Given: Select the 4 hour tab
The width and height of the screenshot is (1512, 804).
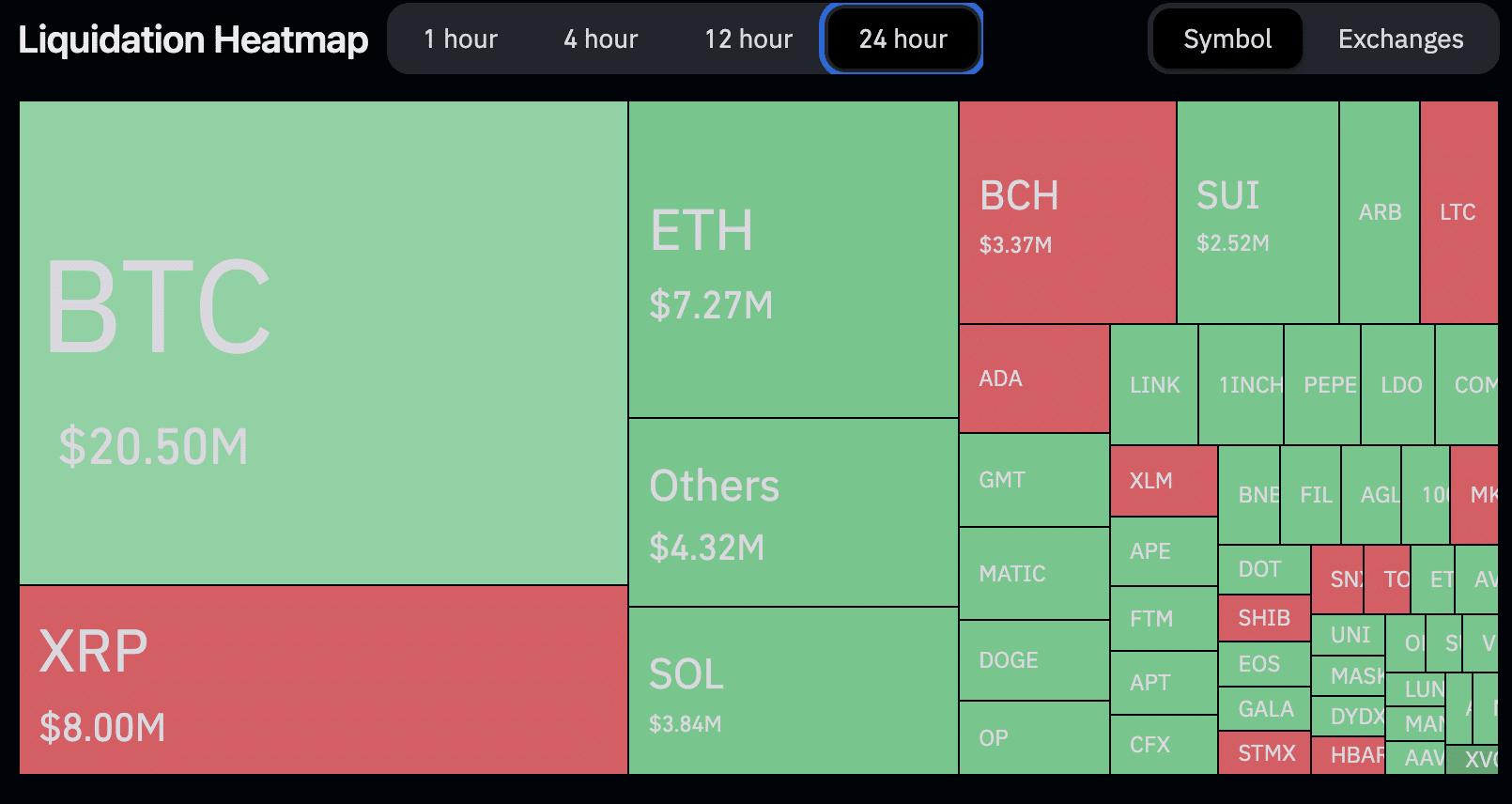Looking at the screenshot, I should [x=600, y=39].
